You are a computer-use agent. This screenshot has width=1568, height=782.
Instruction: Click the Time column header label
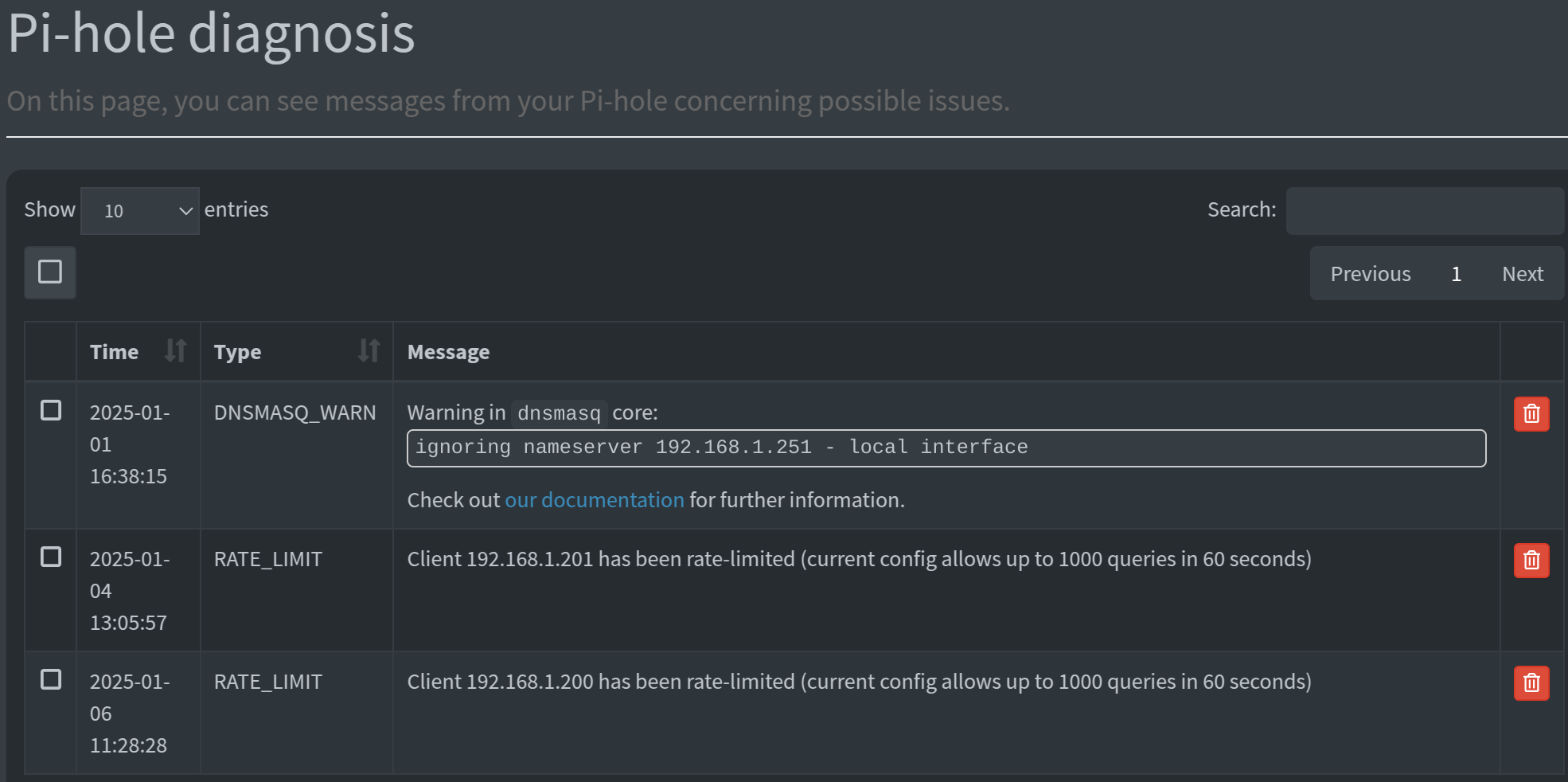[x=114, y=352]
